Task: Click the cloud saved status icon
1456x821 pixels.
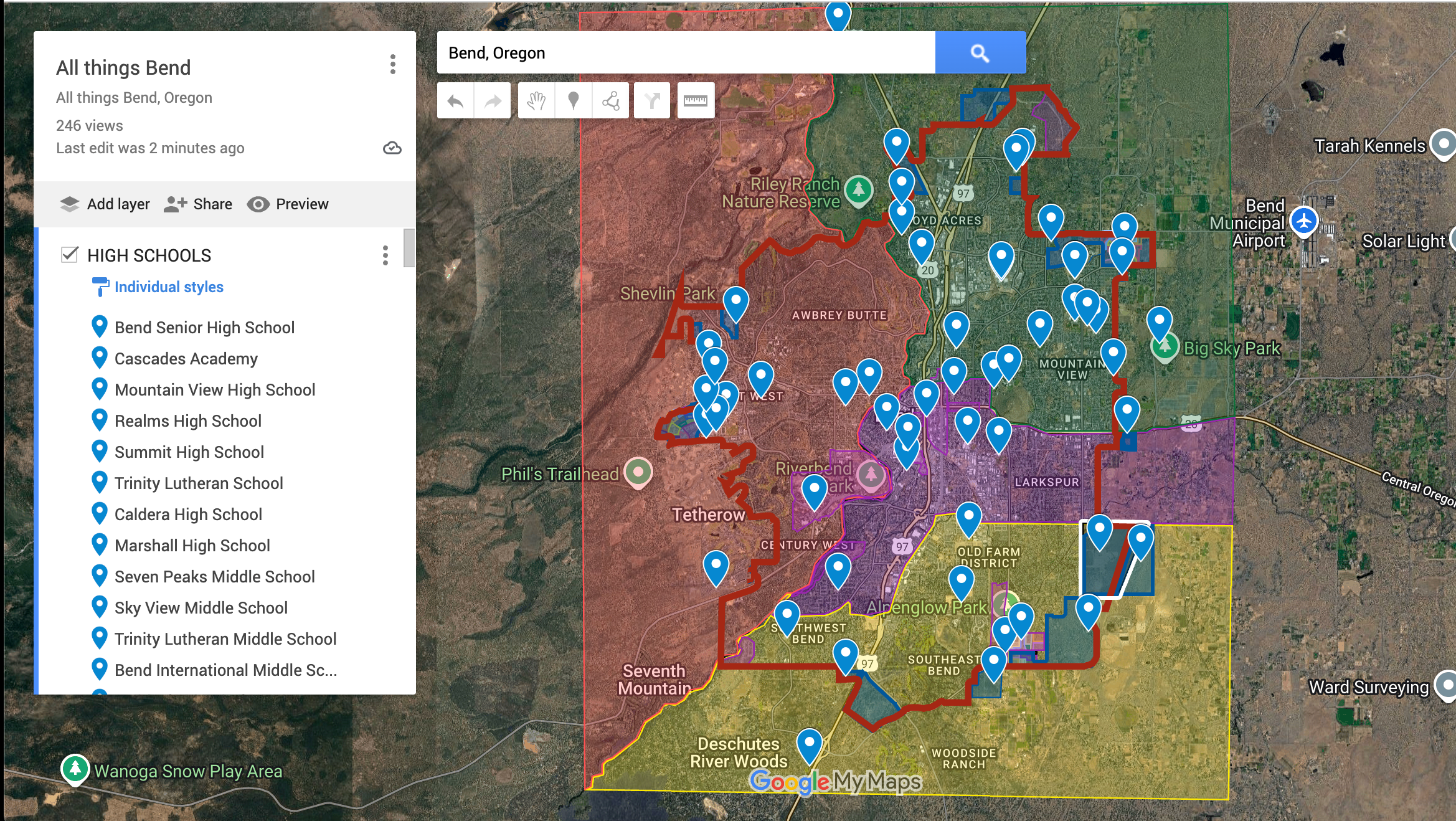Action: (x=392, y=148)
